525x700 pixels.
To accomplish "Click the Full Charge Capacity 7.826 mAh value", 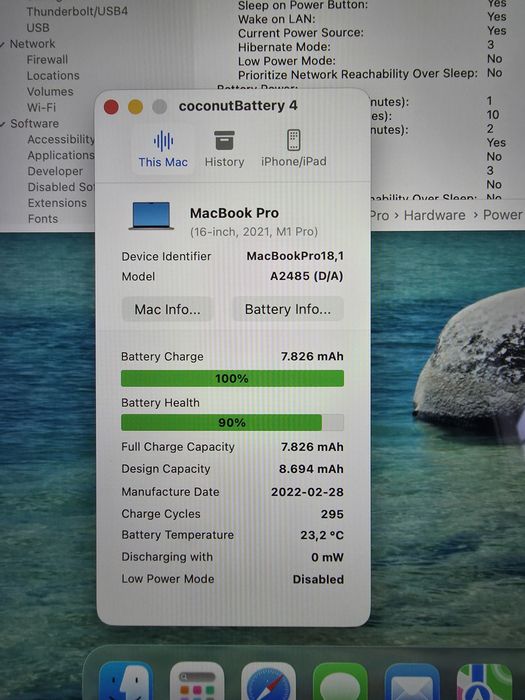I will click(312, 447).
